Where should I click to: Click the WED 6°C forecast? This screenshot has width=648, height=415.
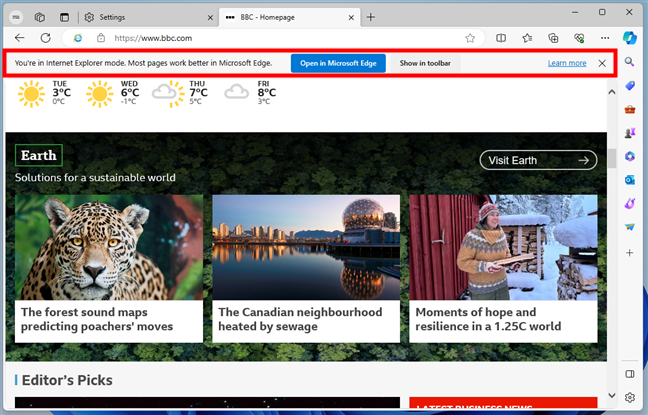[113, 93]
